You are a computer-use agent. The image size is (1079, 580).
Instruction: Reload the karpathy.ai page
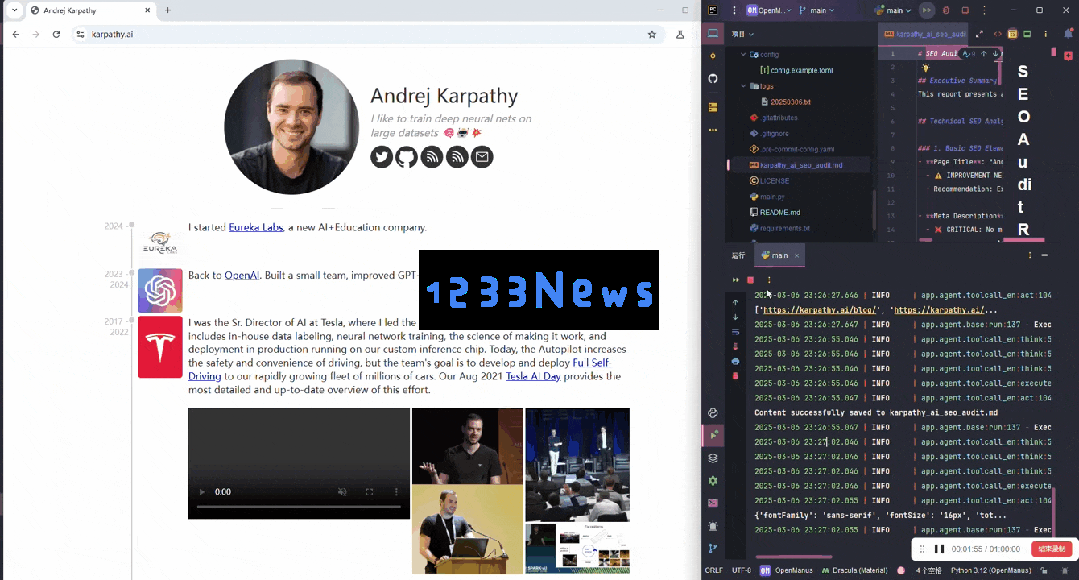click(x=56, y=34)
